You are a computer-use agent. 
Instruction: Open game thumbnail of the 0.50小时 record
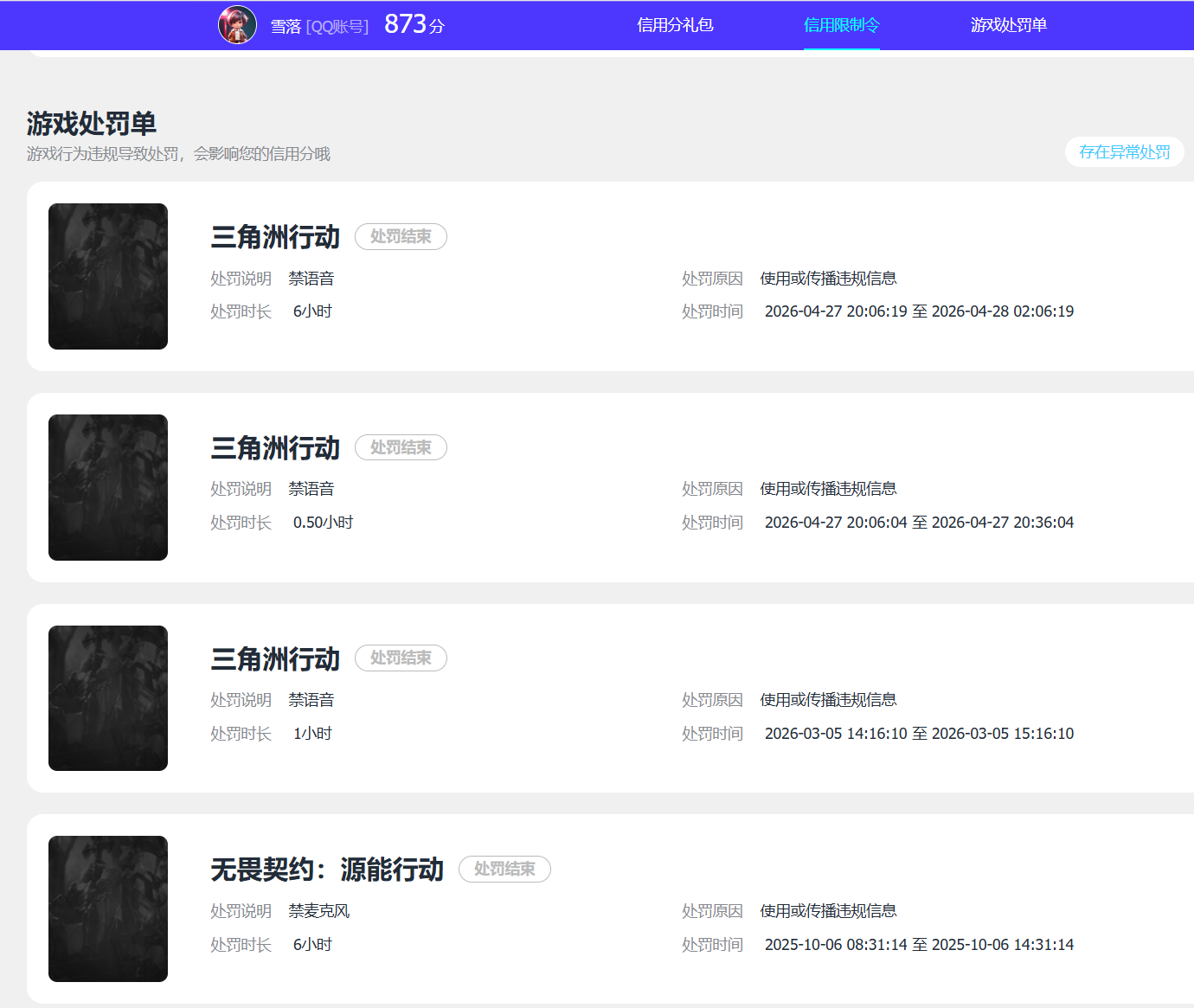click(108, 487)
